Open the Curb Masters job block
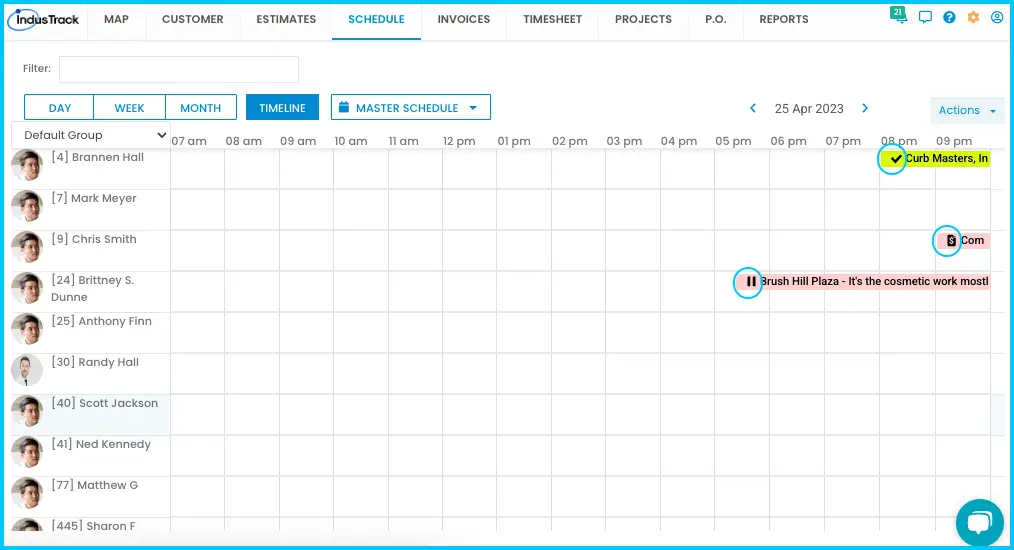The height and width of the screenshot is (550, 1014). tap(935, 159)
